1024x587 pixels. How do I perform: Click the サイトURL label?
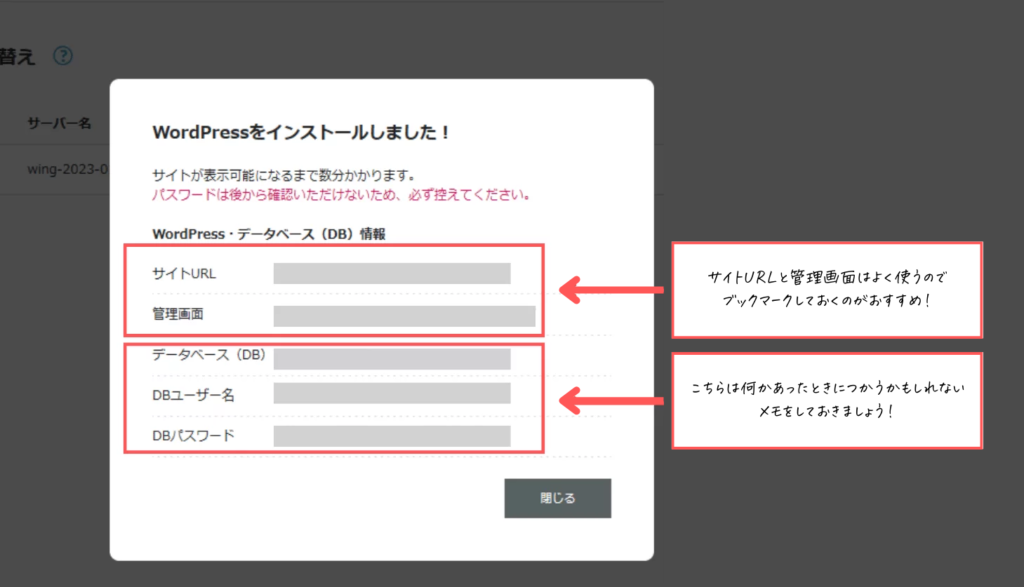point(184,274)
